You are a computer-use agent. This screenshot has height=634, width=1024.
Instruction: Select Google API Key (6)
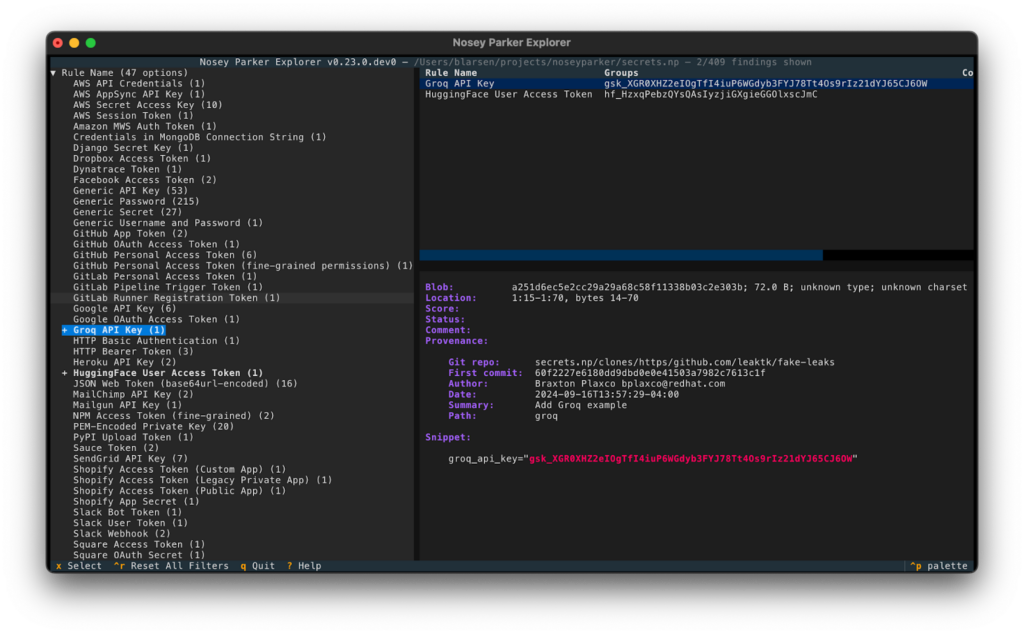click(124, 309)
